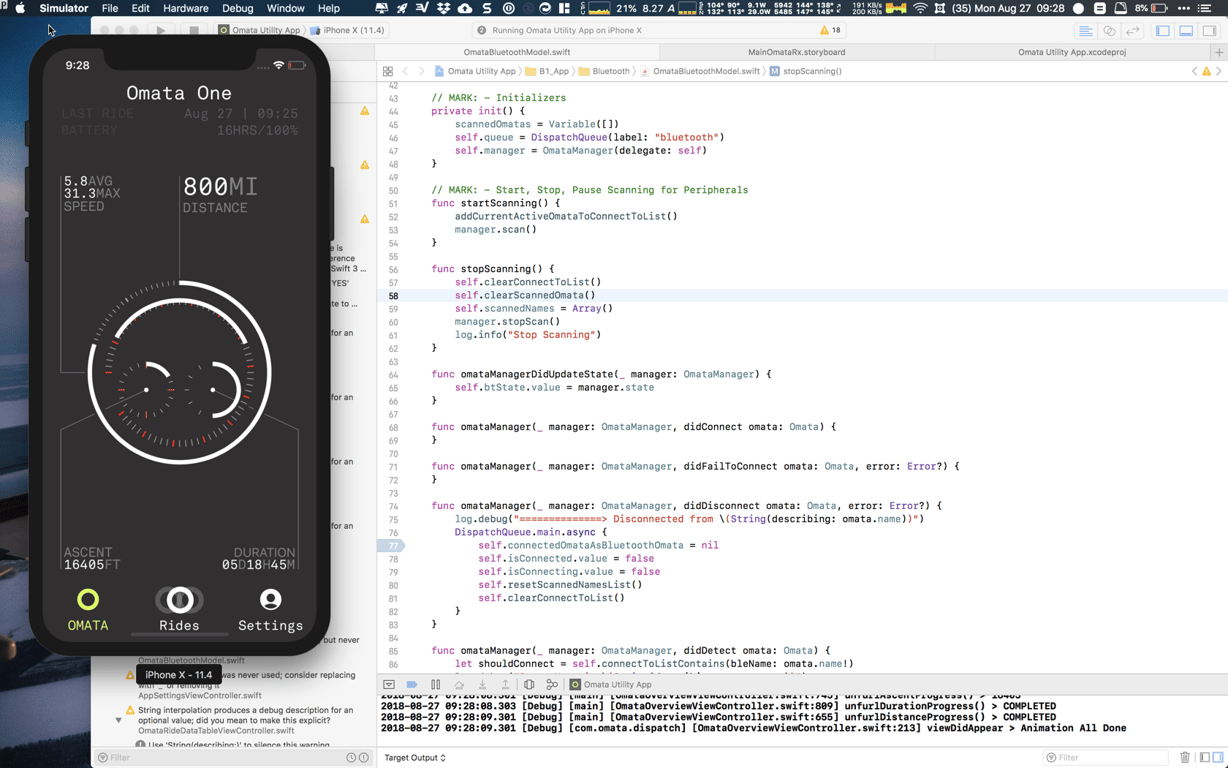Open the Target Output selector

[415, 758]
